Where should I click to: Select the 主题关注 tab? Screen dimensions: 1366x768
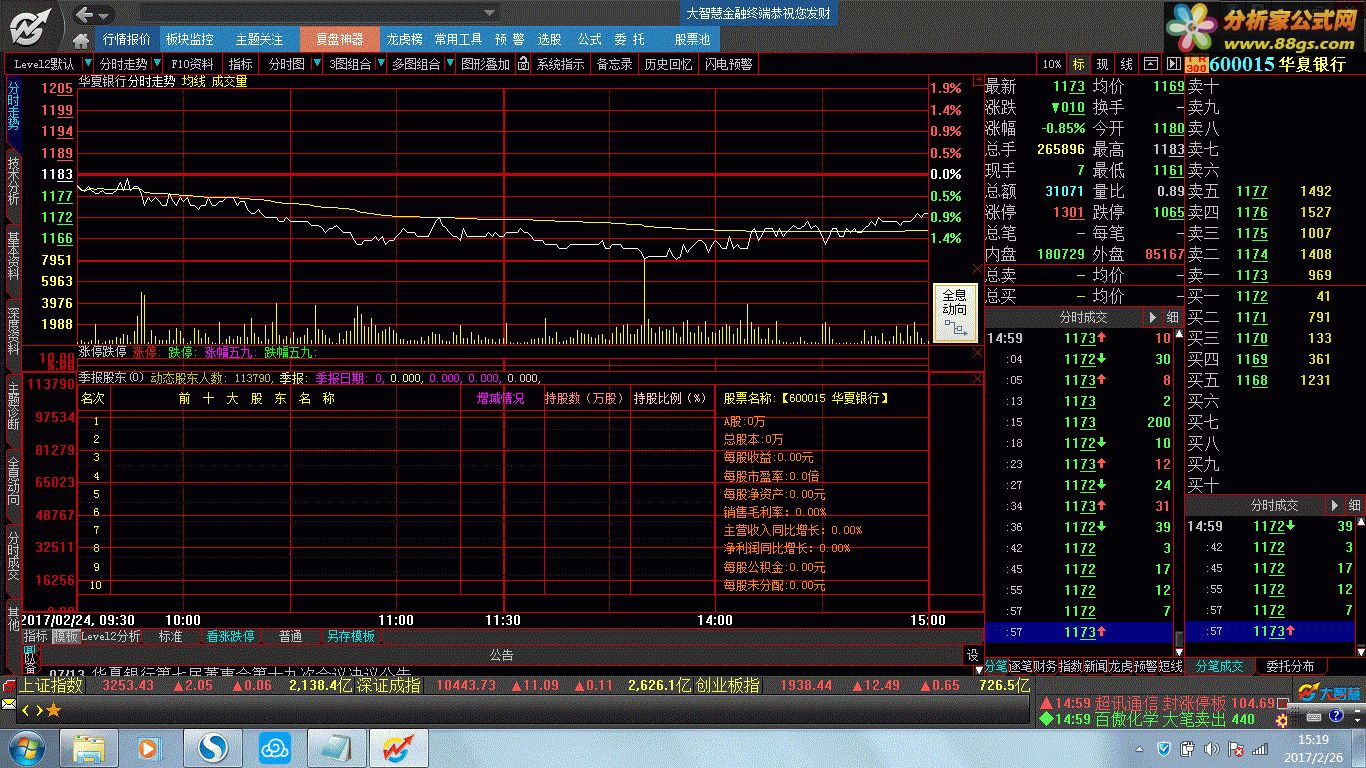click(259, 39)
